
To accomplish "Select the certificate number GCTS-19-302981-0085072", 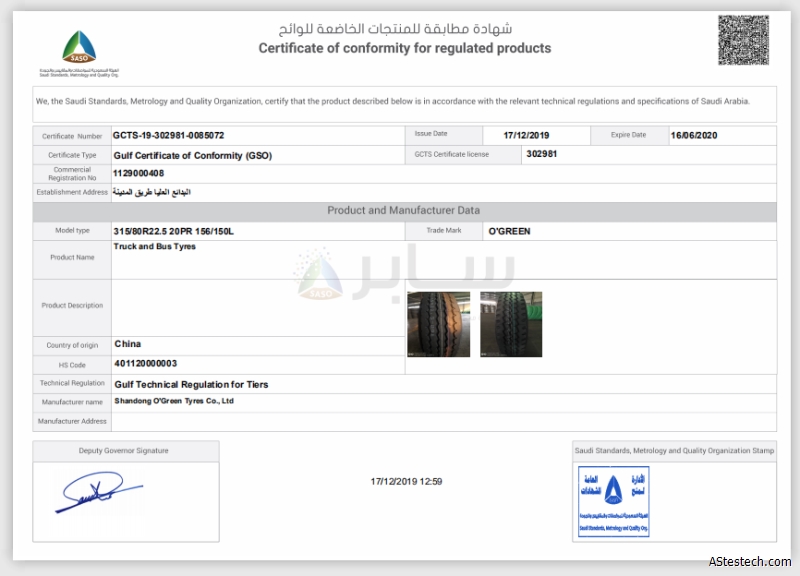I will 169,135.
